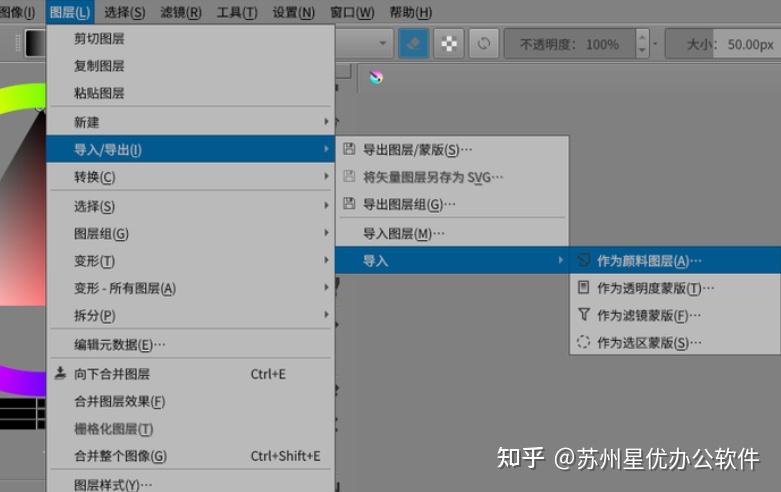Screen dimensions: 781x492
Task: Increase opacity with the up stepper arrow
Action: pyautogui.click(x=642, y=37)
